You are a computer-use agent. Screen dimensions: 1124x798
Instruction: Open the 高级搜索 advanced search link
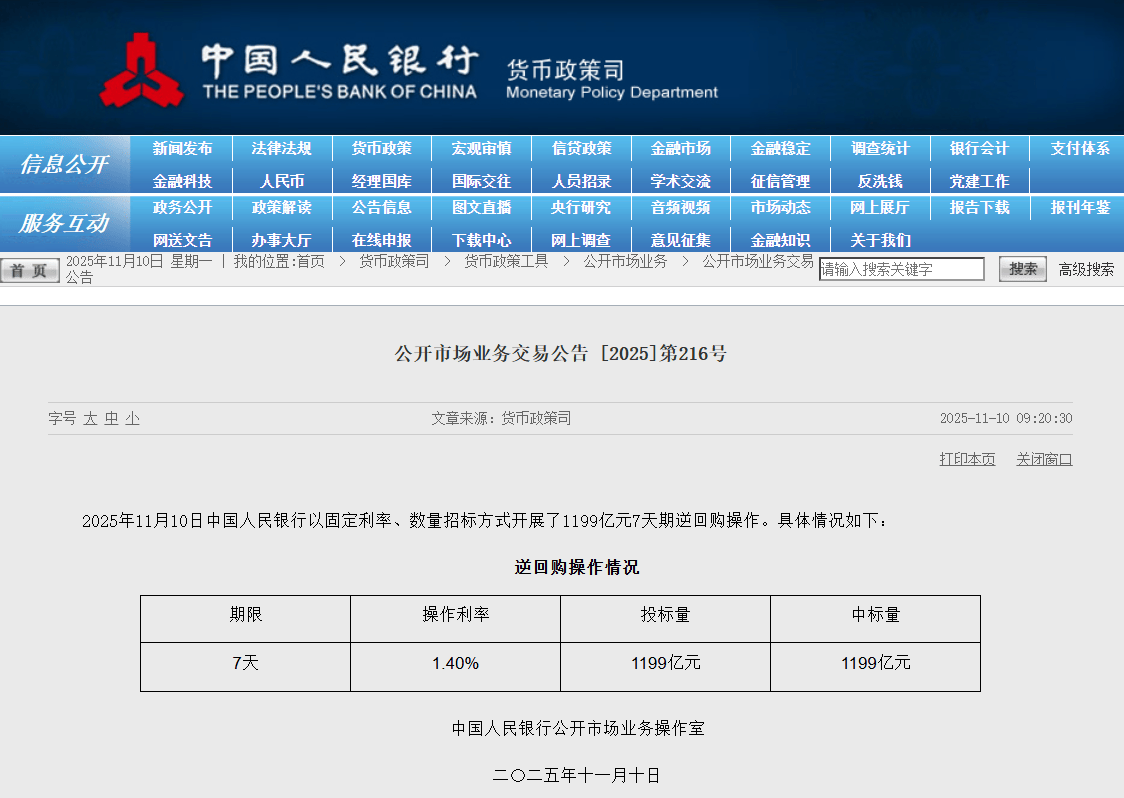(x=1086, y=269)
